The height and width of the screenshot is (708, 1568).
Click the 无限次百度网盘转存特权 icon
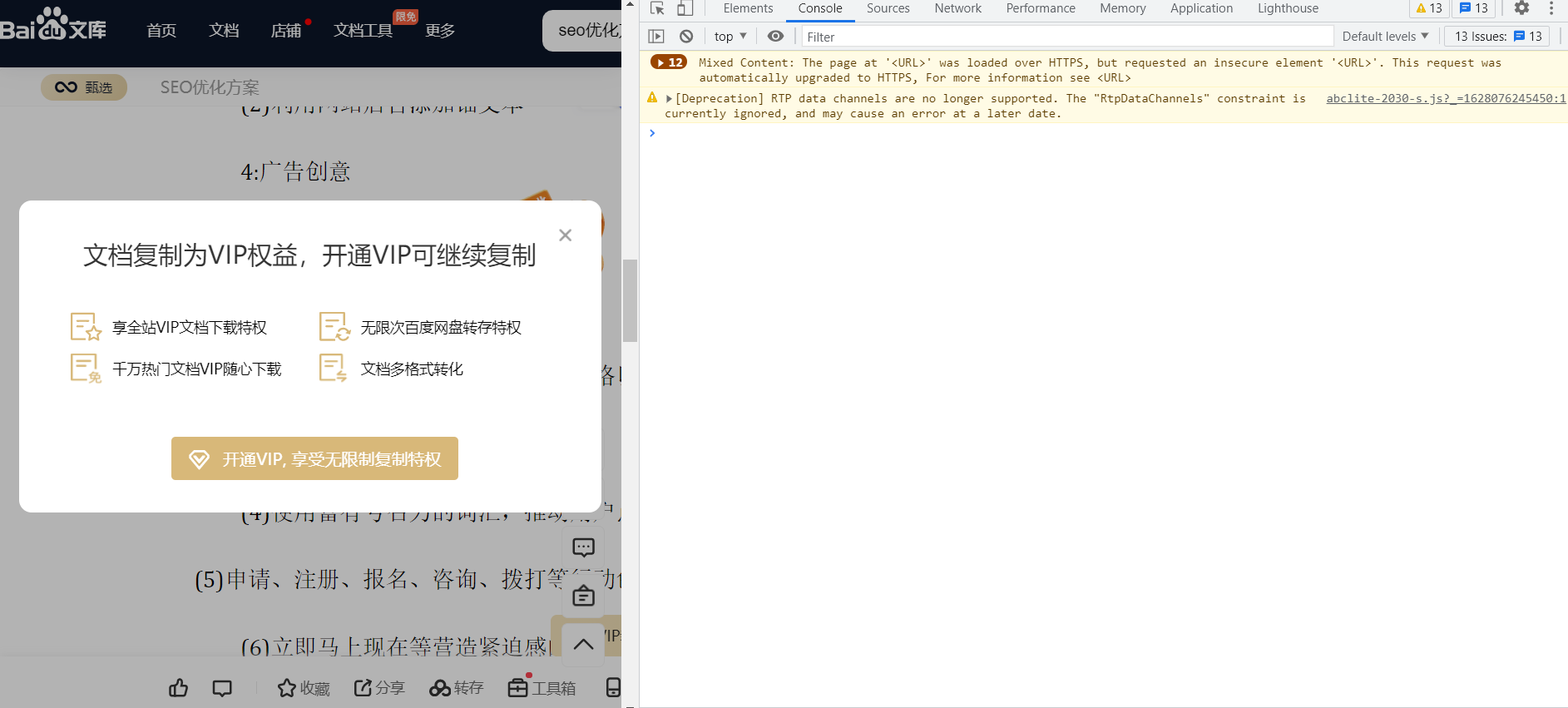coord(334,327)
